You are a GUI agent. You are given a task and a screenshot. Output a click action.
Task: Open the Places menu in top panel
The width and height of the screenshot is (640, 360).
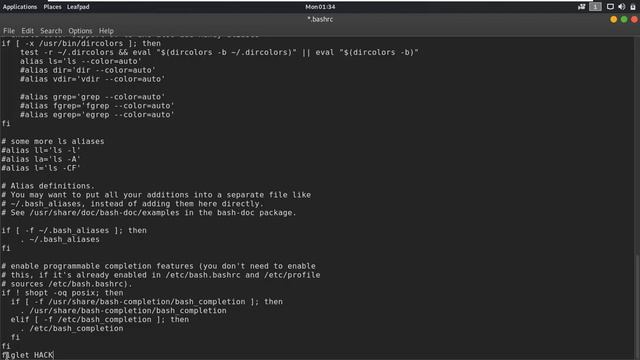click(x=52, y=7)
